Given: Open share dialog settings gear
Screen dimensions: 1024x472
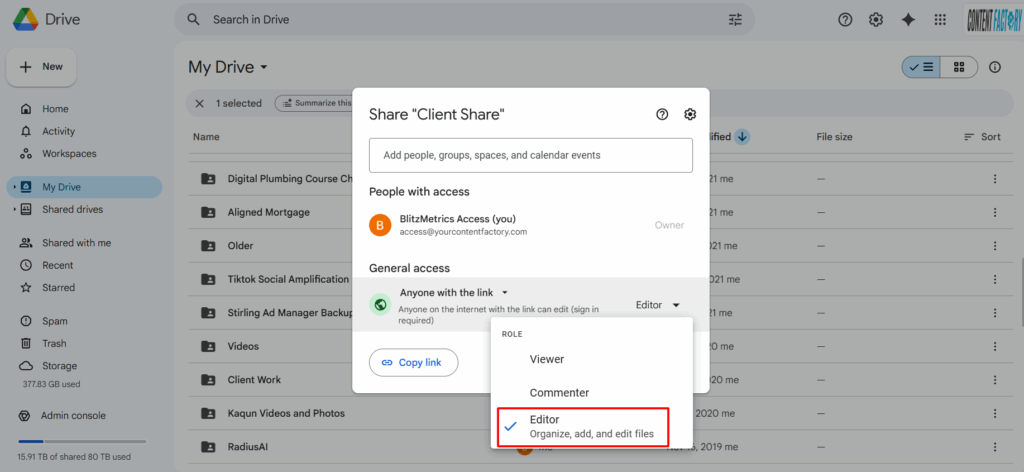Looking at the screenshot, I should [x=690, y=115].
